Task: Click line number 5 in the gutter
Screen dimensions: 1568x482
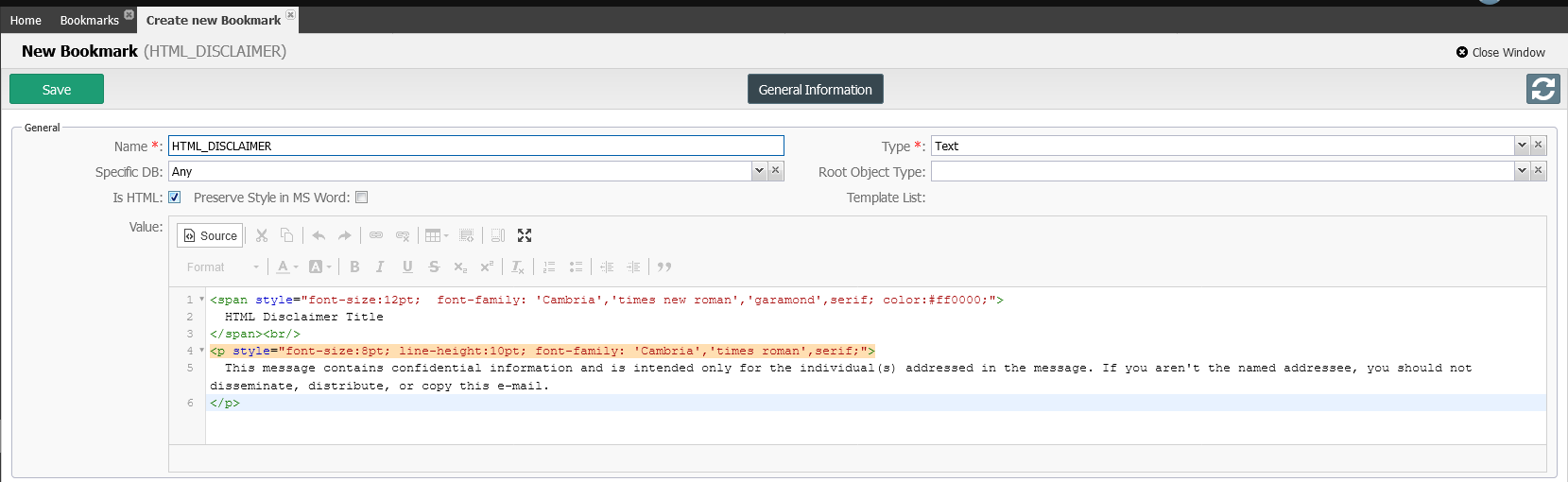Action: click(x=190, y=368)
